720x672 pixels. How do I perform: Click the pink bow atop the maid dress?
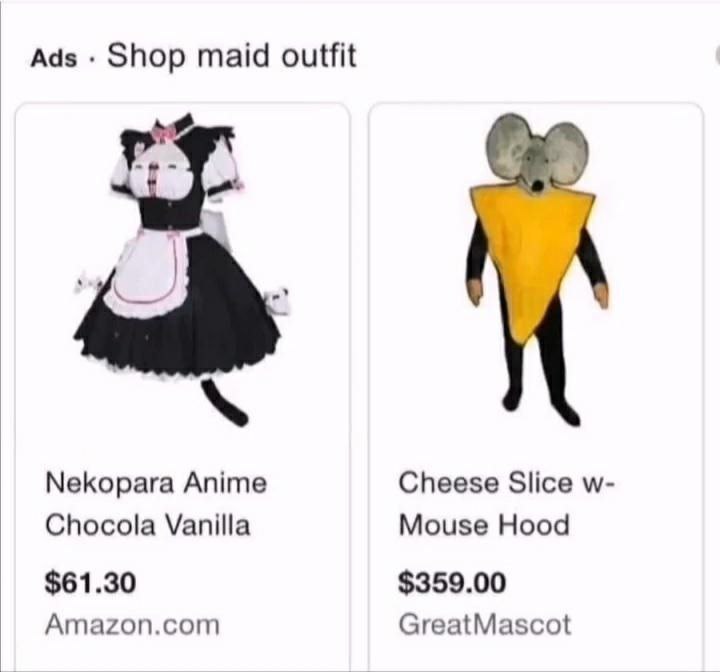click(x=163, y=133)
